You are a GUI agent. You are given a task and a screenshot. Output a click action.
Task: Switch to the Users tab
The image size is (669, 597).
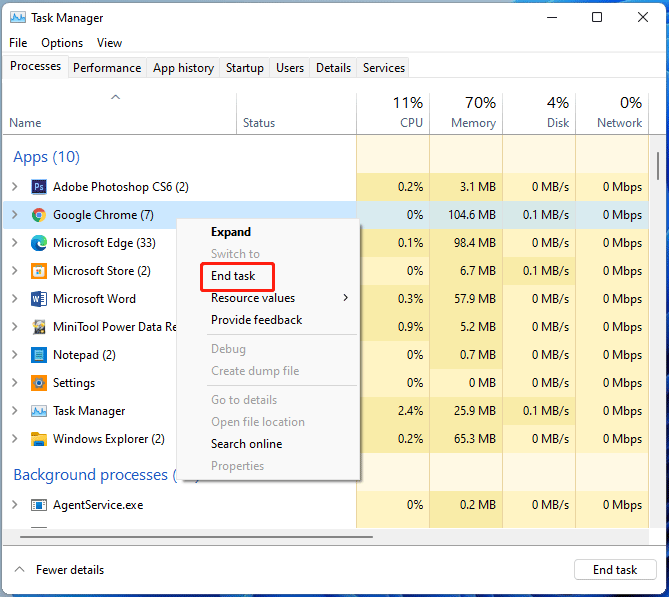click(x=290, y=68)
